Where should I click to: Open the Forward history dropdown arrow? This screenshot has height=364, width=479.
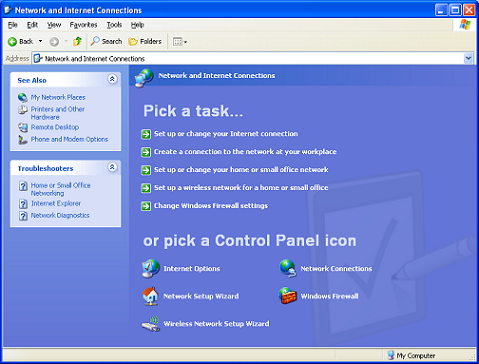pos(66,41)
